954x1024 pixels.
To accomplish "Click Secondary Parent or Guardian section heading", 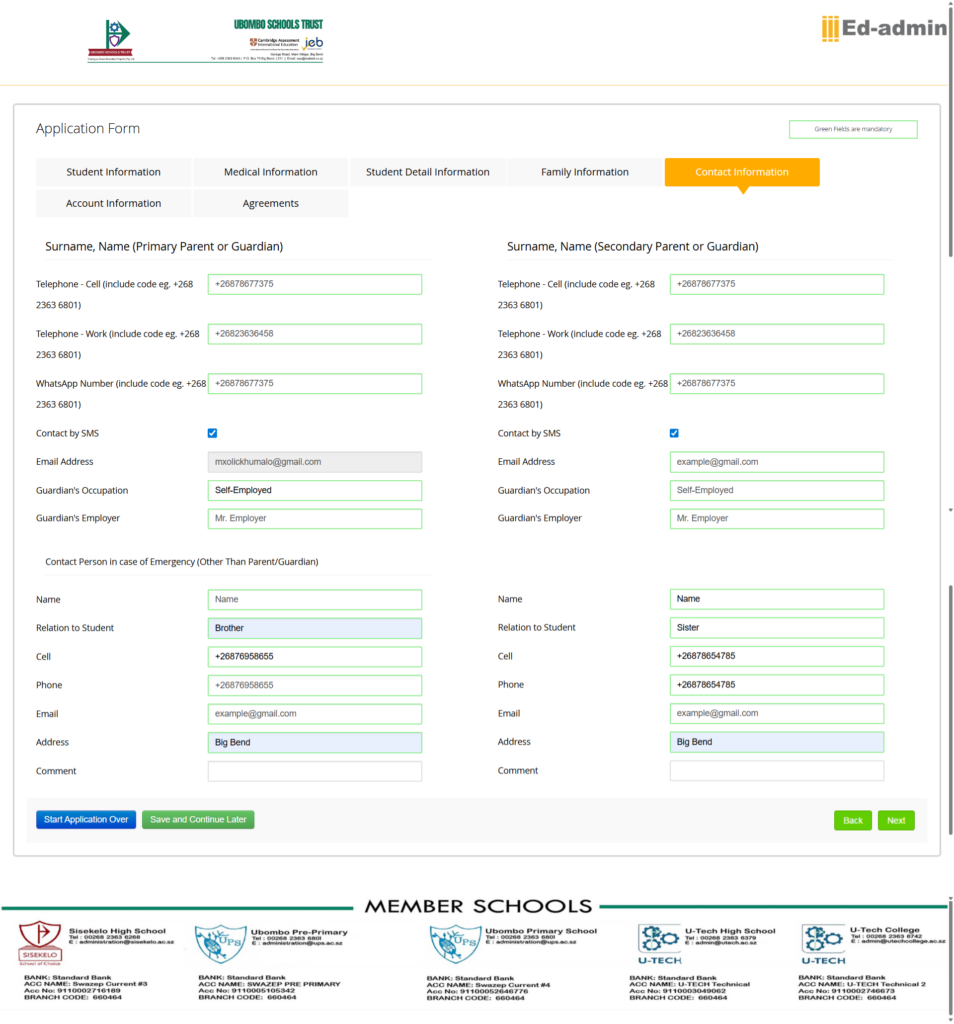I will tap(632, 247).
